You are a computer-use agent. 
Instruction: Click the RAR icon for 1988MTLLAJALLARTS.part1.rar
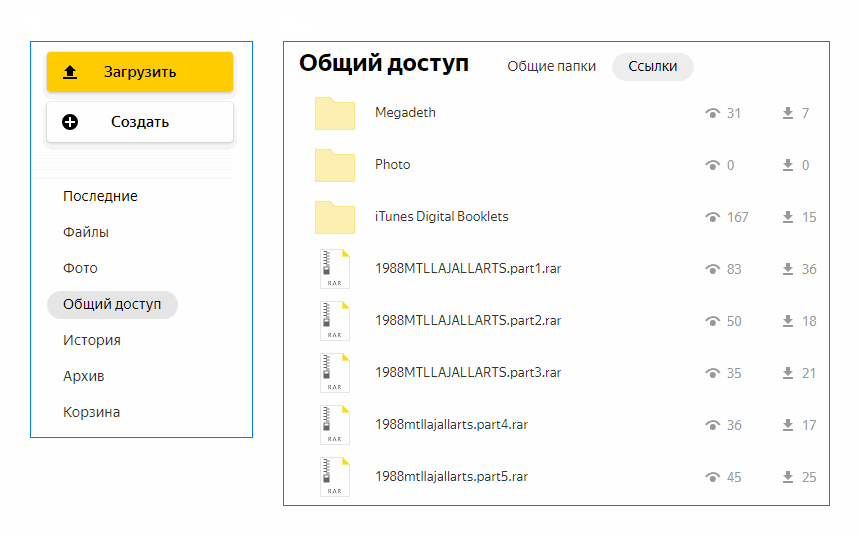(335, 269)
